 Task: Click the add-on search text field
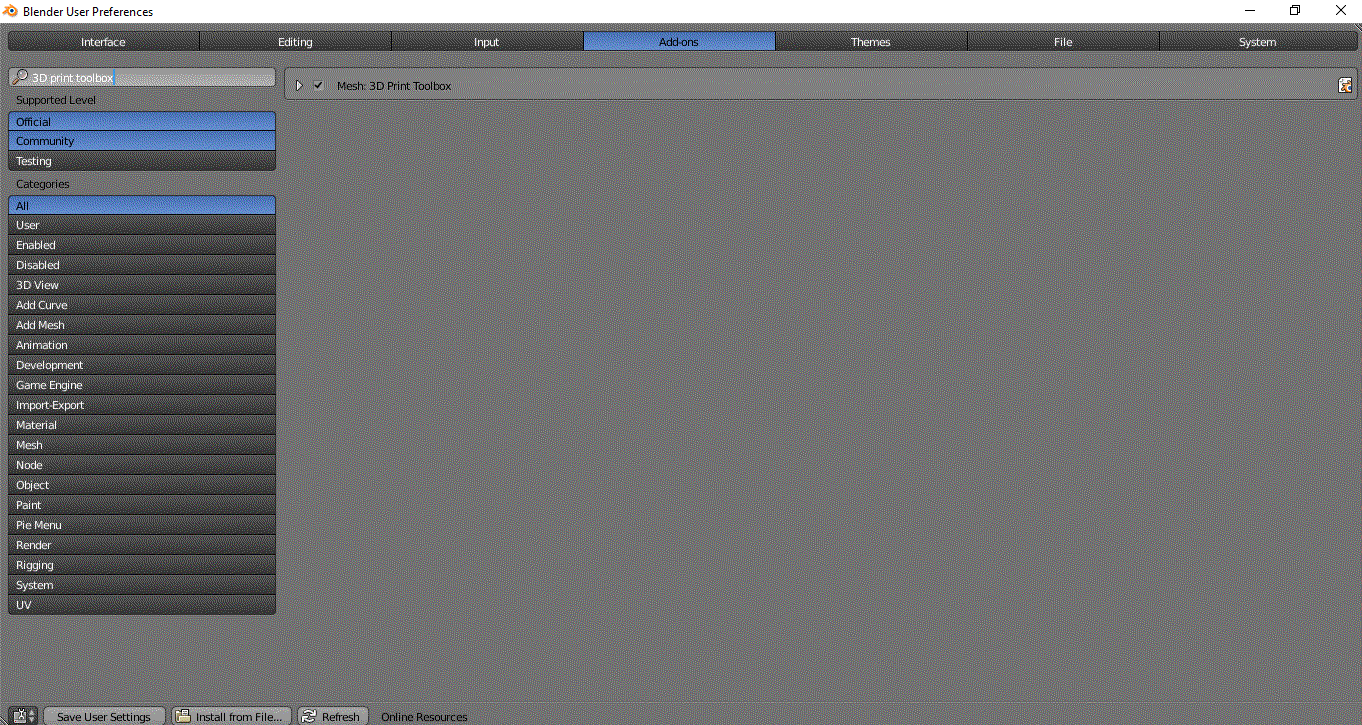150,78
